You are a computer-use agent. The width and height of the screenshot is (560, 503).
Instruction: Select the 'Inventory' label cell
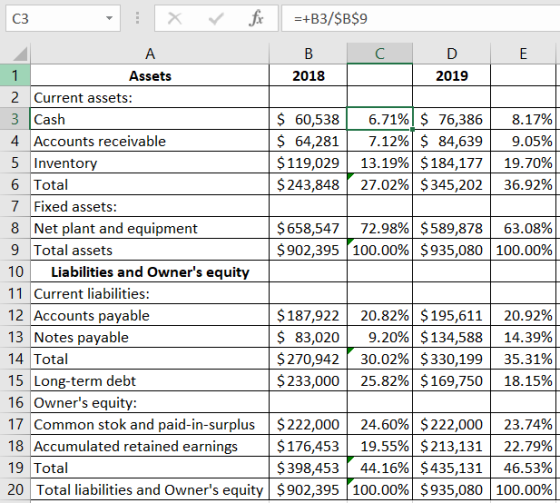tap(150, 163)
